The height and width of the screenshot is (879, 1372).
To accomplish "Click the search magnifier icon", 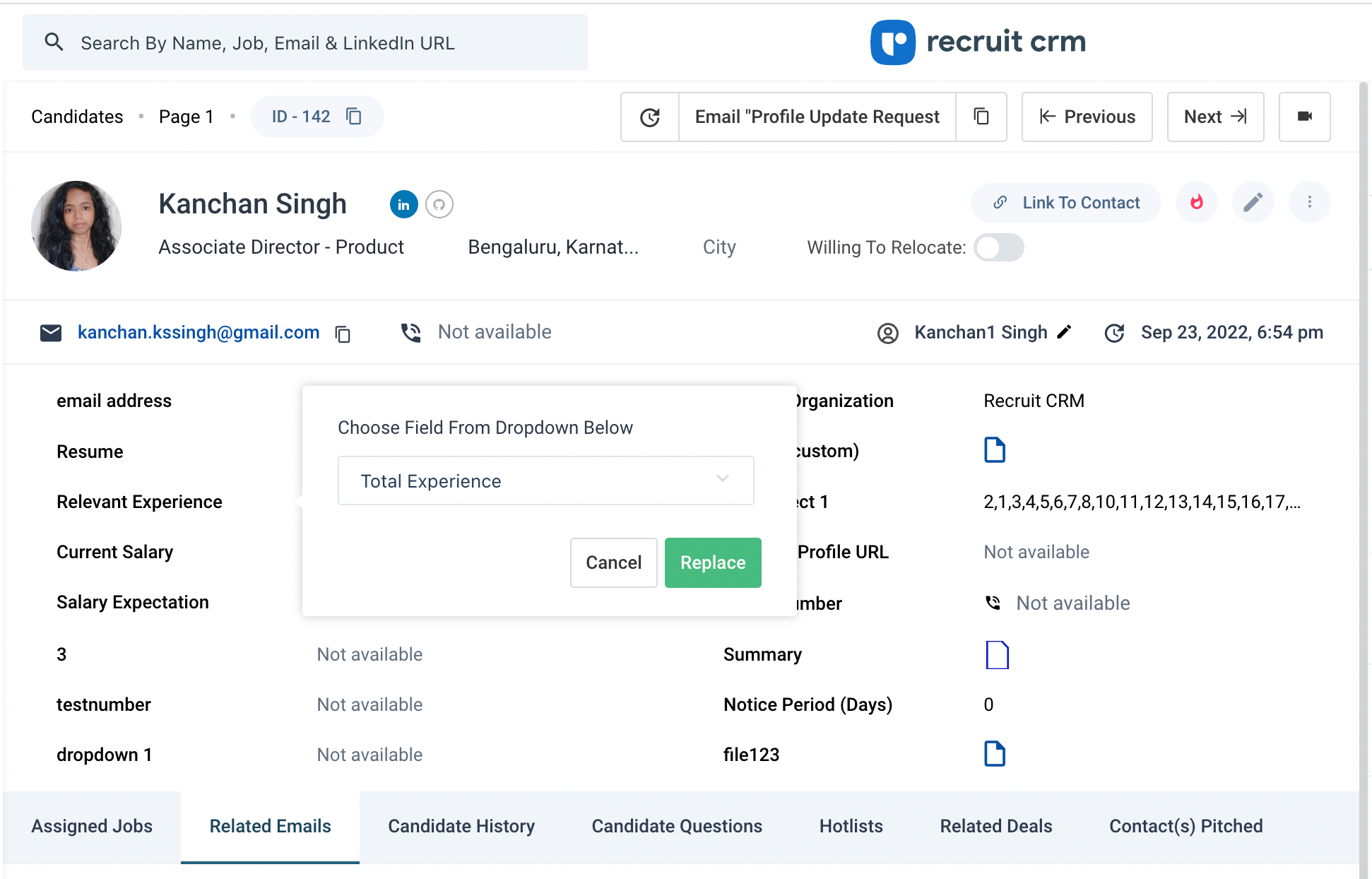I will tap(54, 42).
